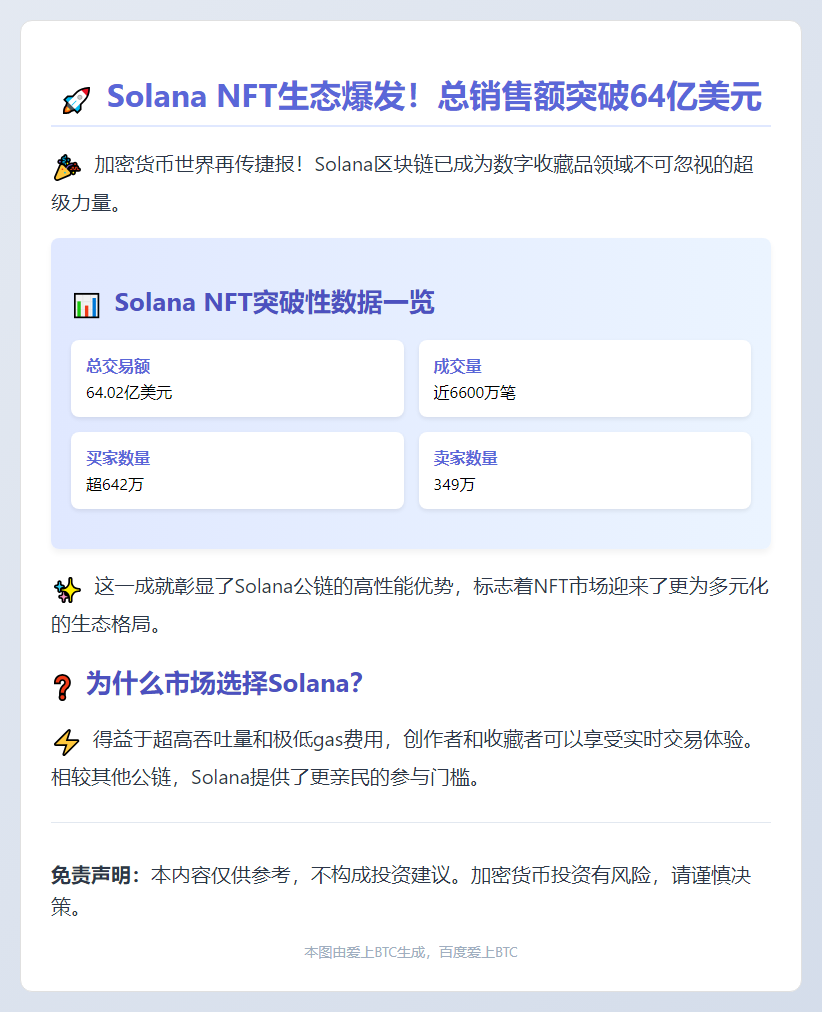Select the 卖家数量 card label
822x1012 pixels.
(465, 458)
